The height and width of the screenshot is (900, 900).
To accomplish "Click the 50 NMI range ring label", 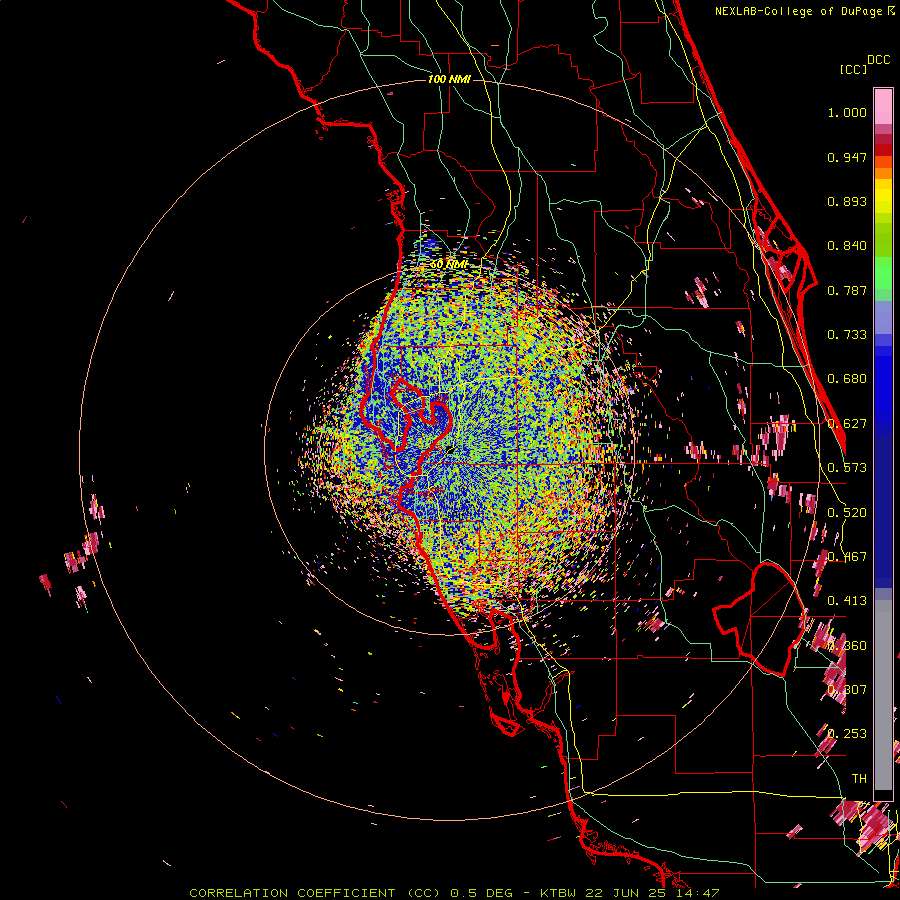I will pyautogui.click(x=449, y=265).
